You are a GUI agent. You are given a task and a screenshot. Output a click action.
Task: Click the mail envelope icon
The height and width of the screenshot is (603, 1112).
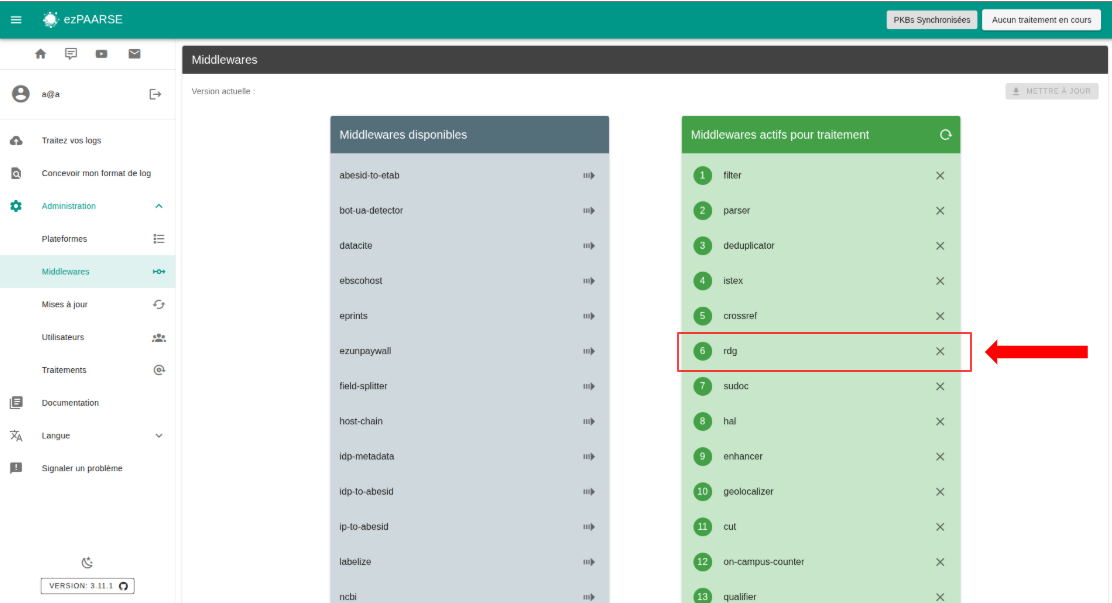(x=134, y=54)
